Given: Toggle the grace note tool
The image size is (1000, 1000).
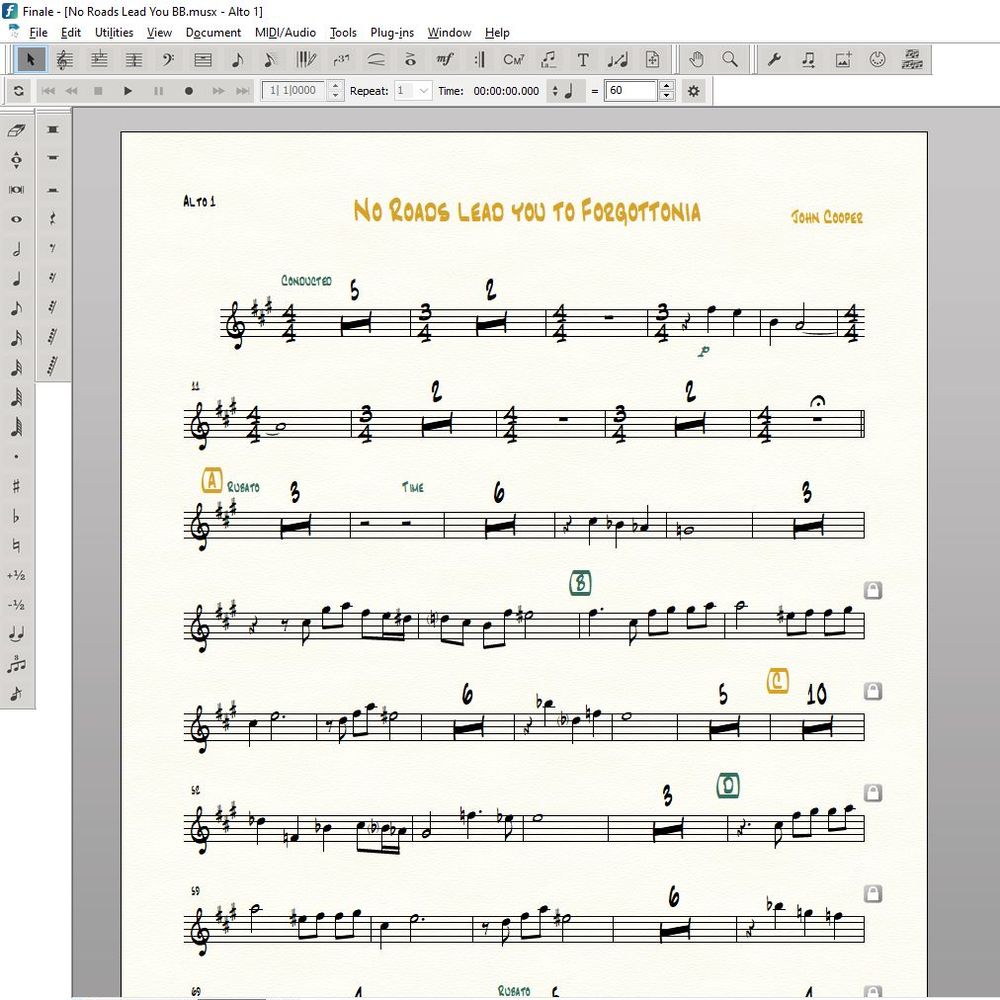Looking at the screenshot, I should point(17,694).
